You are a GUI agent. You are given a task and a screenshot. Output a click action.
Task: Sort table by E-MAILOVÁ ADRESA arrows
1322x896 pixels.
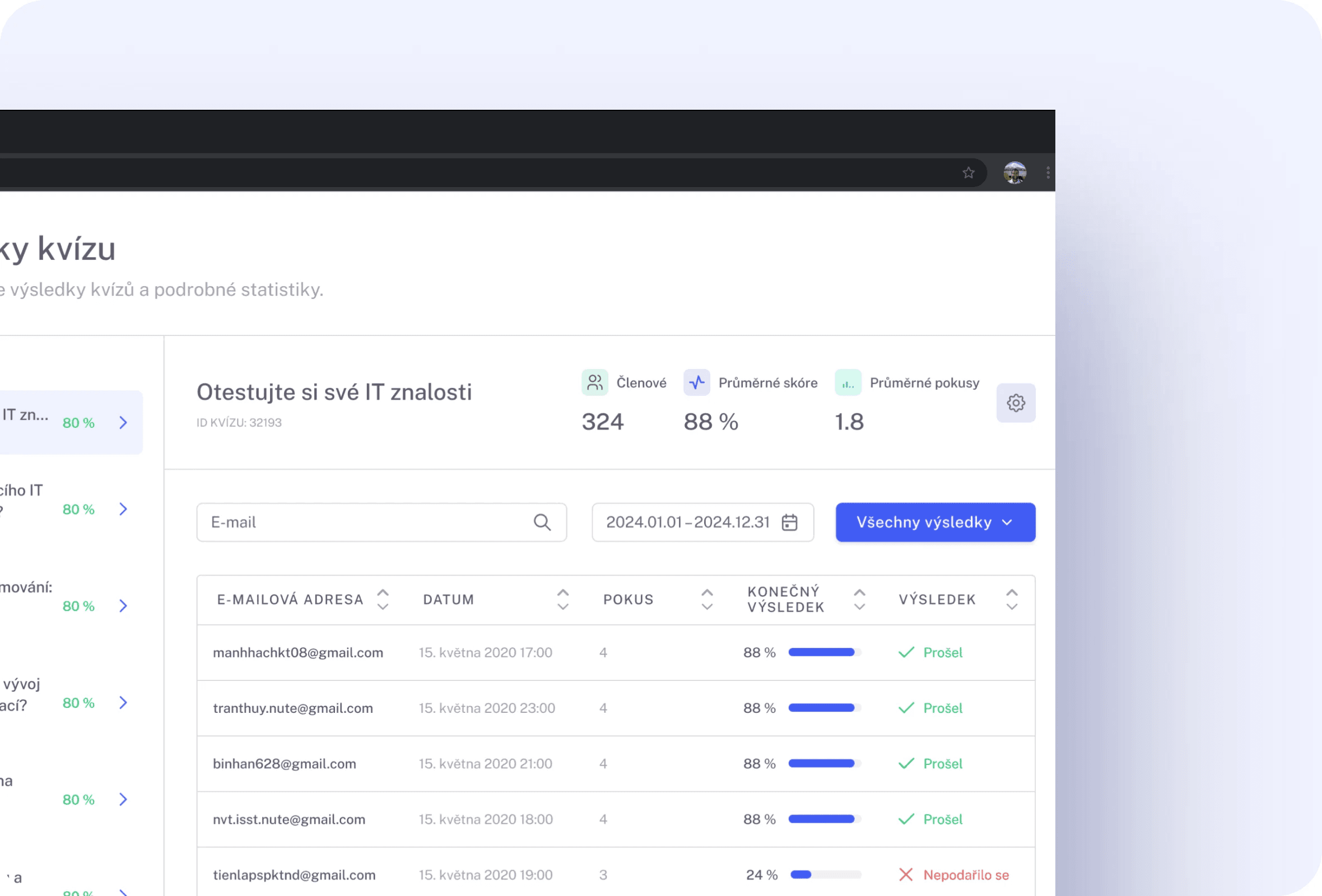[x=383, y=599]
